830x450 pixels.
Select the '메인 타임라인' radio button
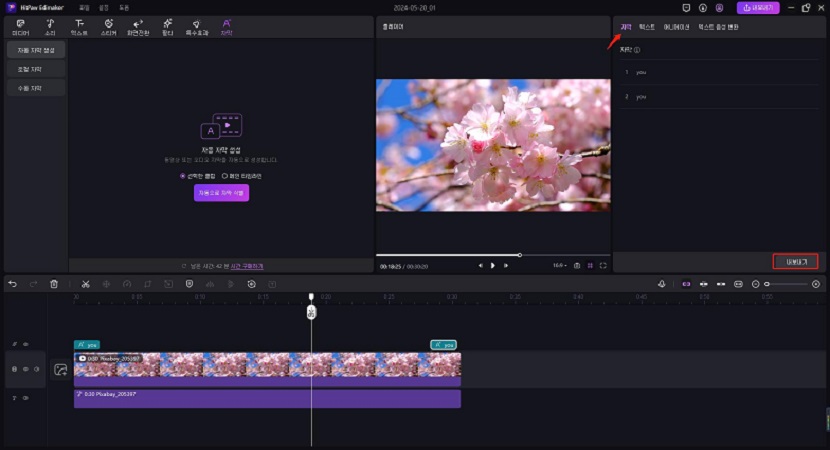point(225,175)
